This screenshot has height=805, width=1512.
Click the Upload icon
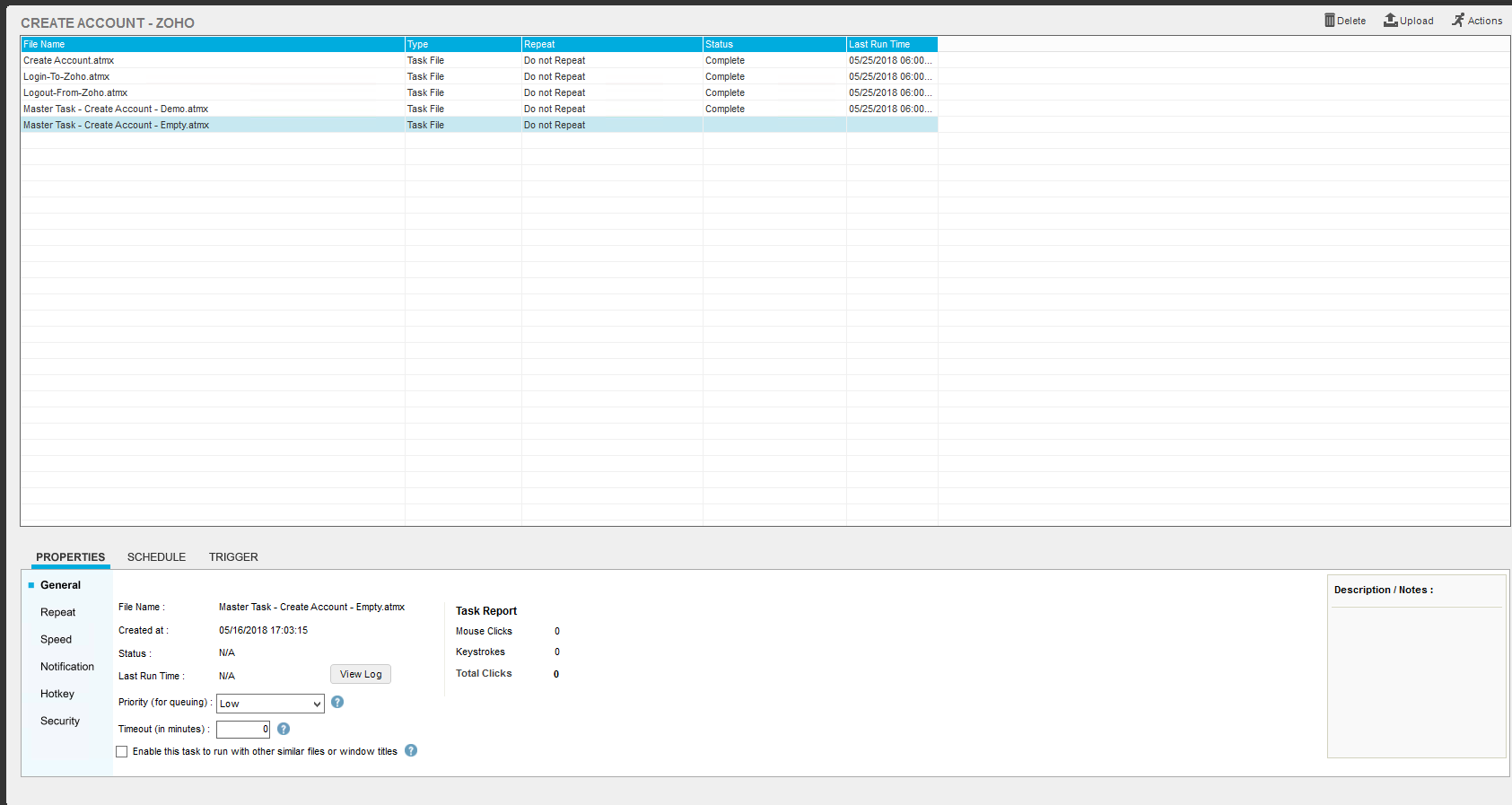[1391, 20]
